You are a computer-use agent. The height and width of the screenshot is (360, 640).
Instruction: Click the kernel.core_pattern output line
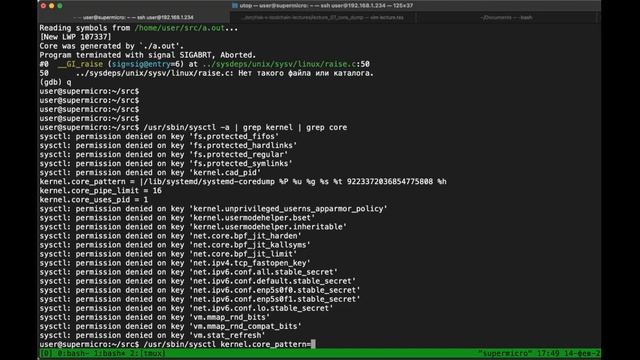point(243,182)
